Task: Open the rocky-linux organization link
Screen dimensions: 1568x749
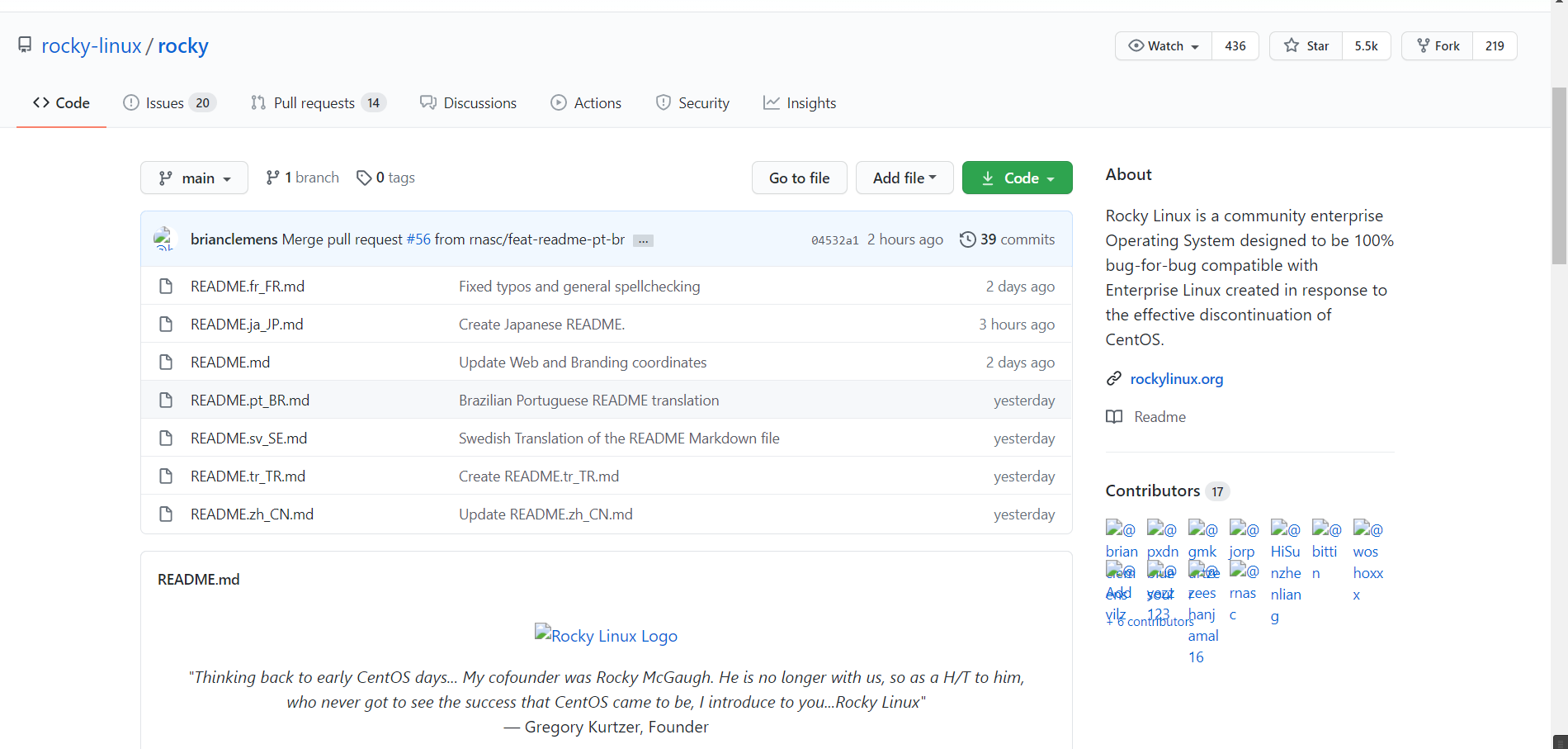Action: [x=92, y=45]
